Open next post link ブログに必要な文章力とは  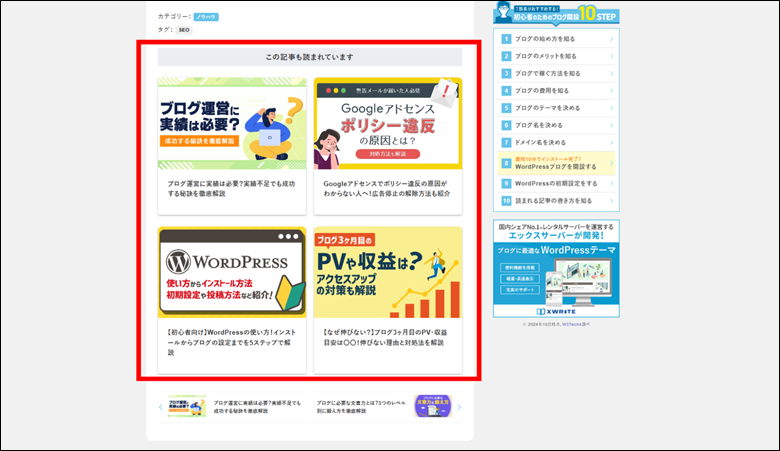pyautogui.click(x=361, y=407)
